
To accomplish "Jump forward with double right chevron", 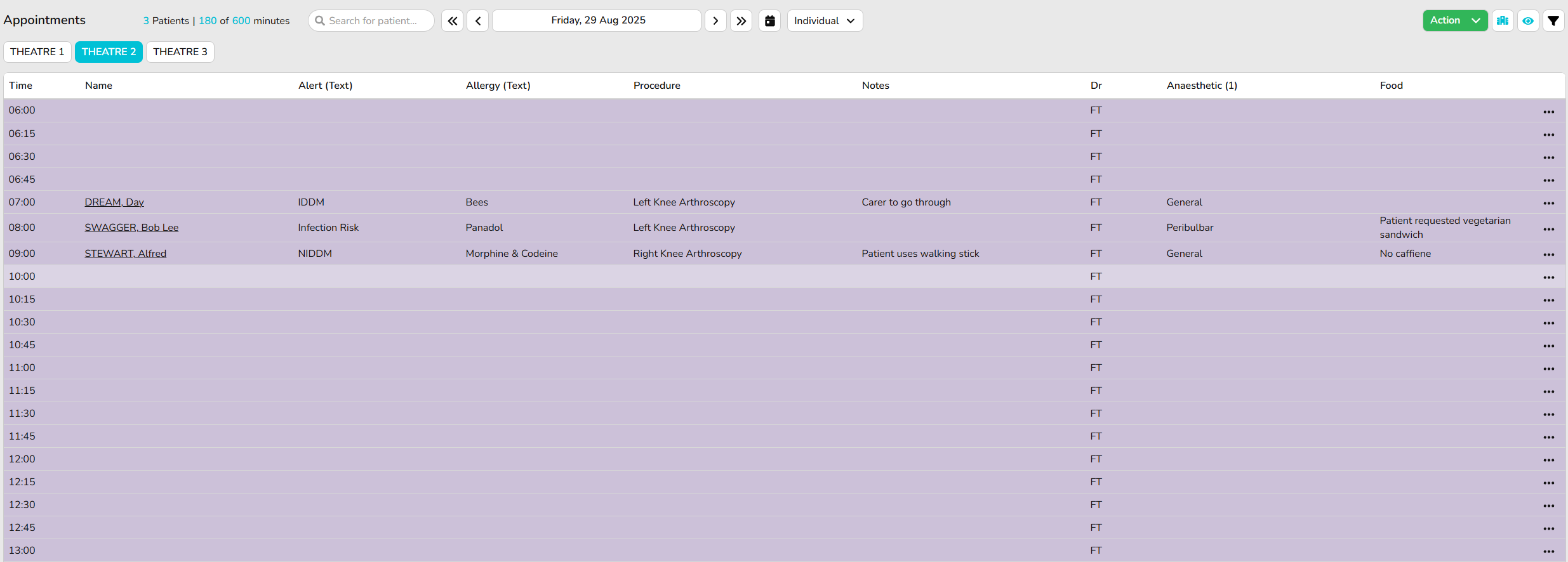I will pyautogui.click(x=741, y=21).
